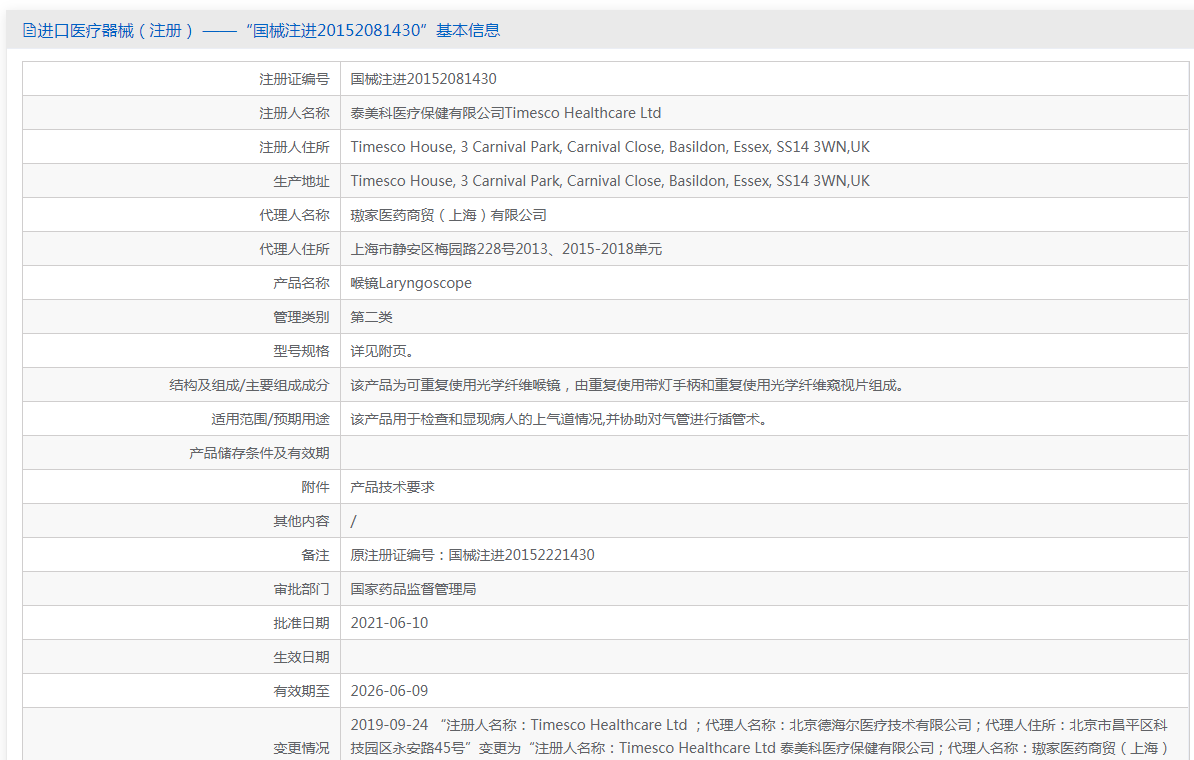The width and height of the screenshot is (1194, 760).
Task: Select the Timesco House address in 生产地址 row
Action: click(x=610, y=181)
